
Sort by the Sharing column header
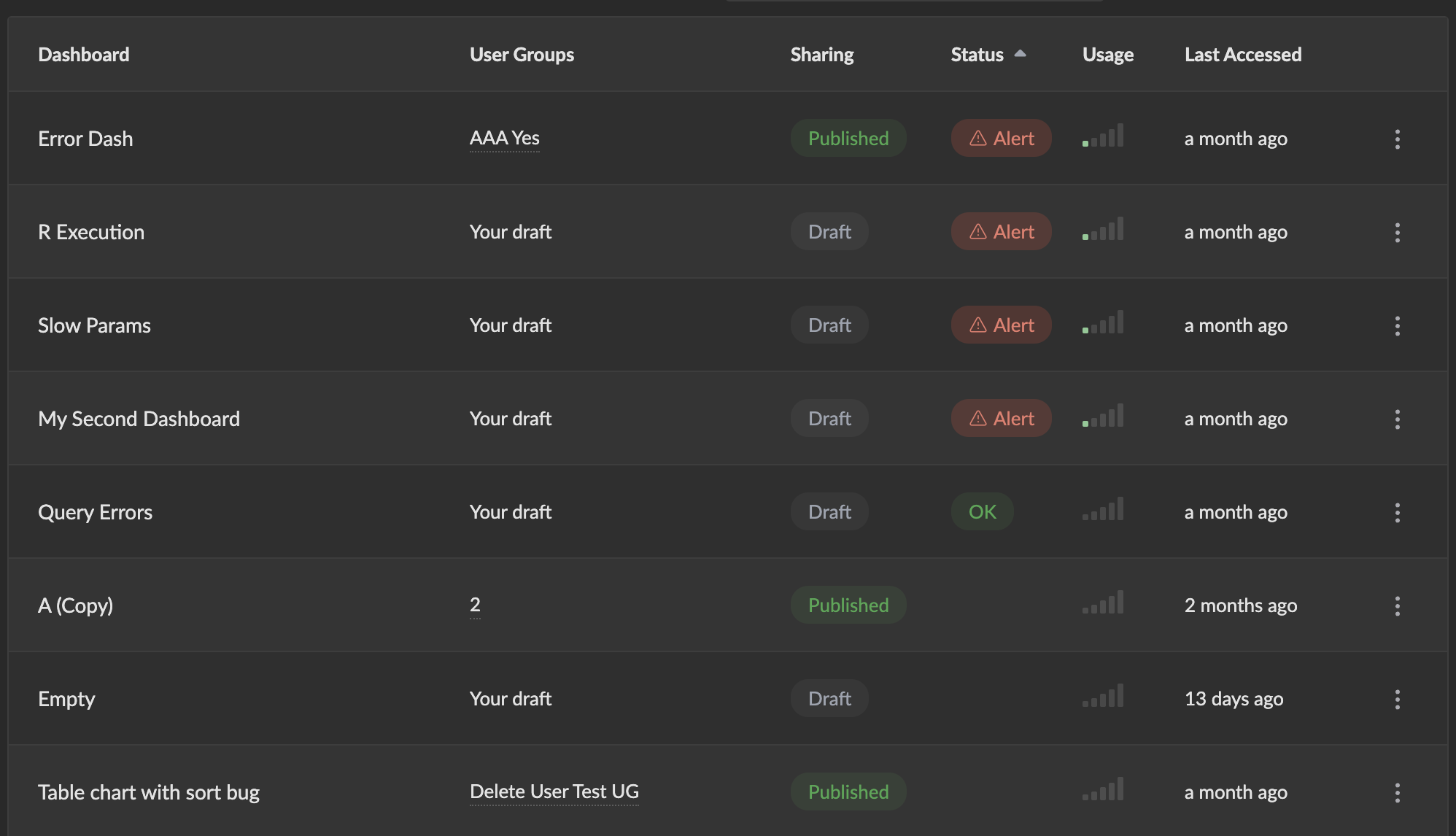pos(822,55)
